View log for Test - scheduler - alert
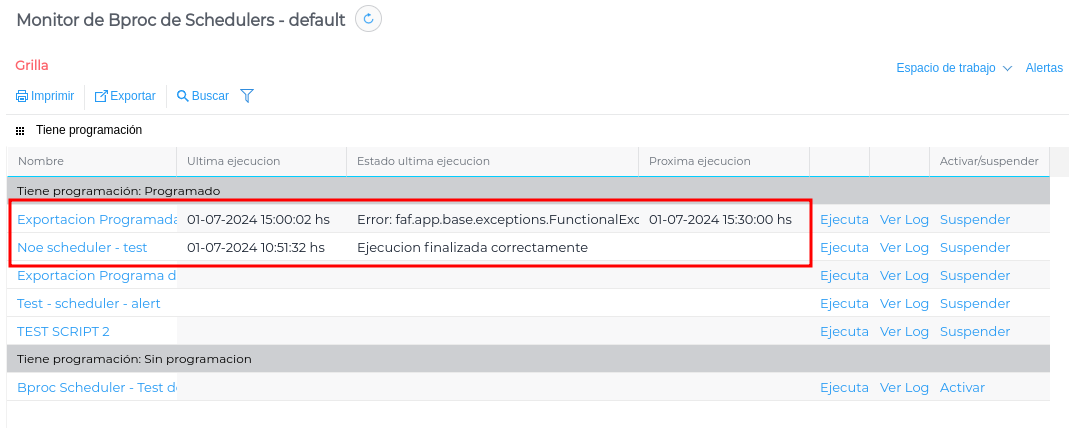This screenshot has width=1069, height=428. pos(904,303)
